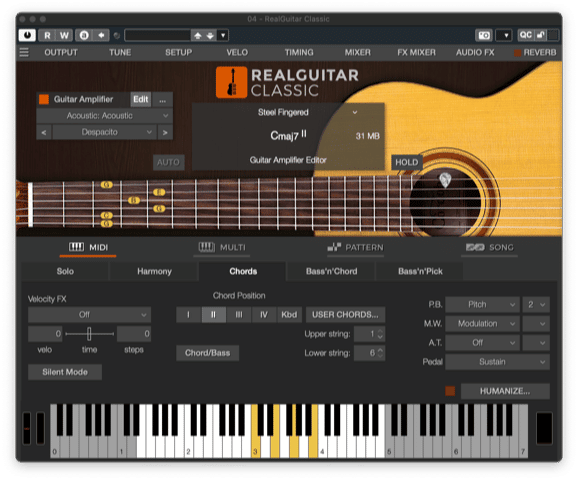The image size is (578, 480).
Task: Click the SONG tape icon
Action: (475, 247)
